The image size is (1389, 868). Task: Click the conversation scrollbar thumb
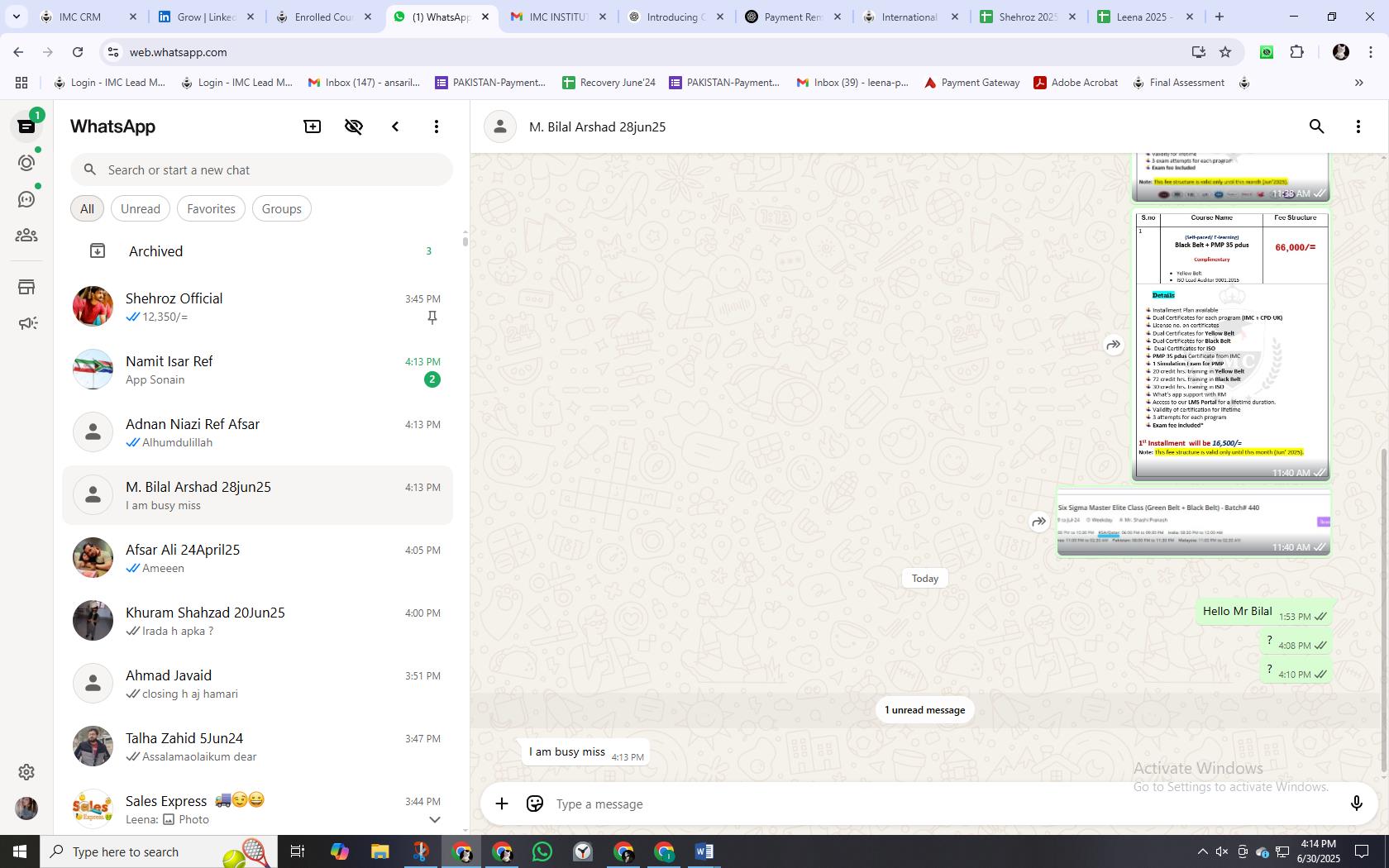pyautogui.click(x=1383, y=611)
